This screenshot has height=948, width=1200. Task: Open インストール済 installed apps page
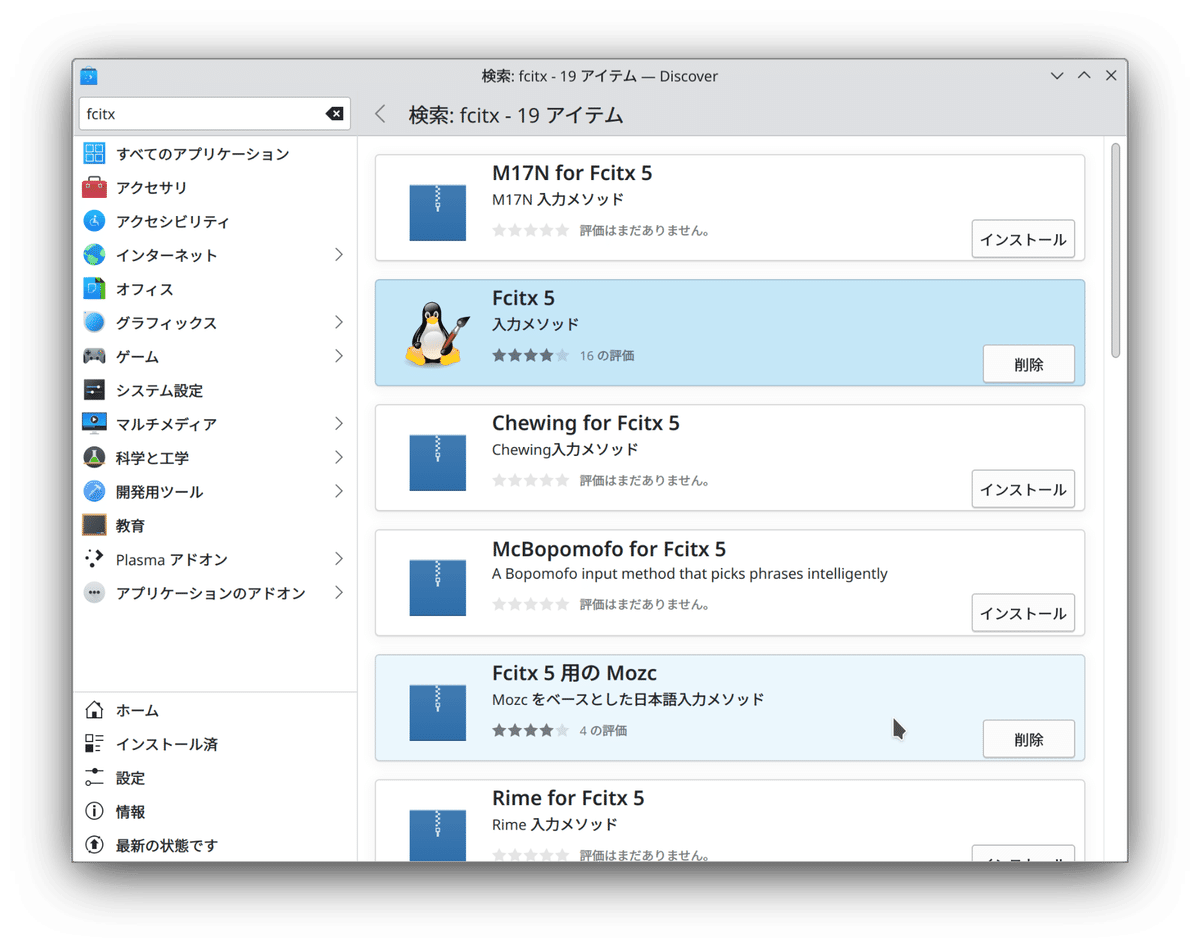(215, 744)
